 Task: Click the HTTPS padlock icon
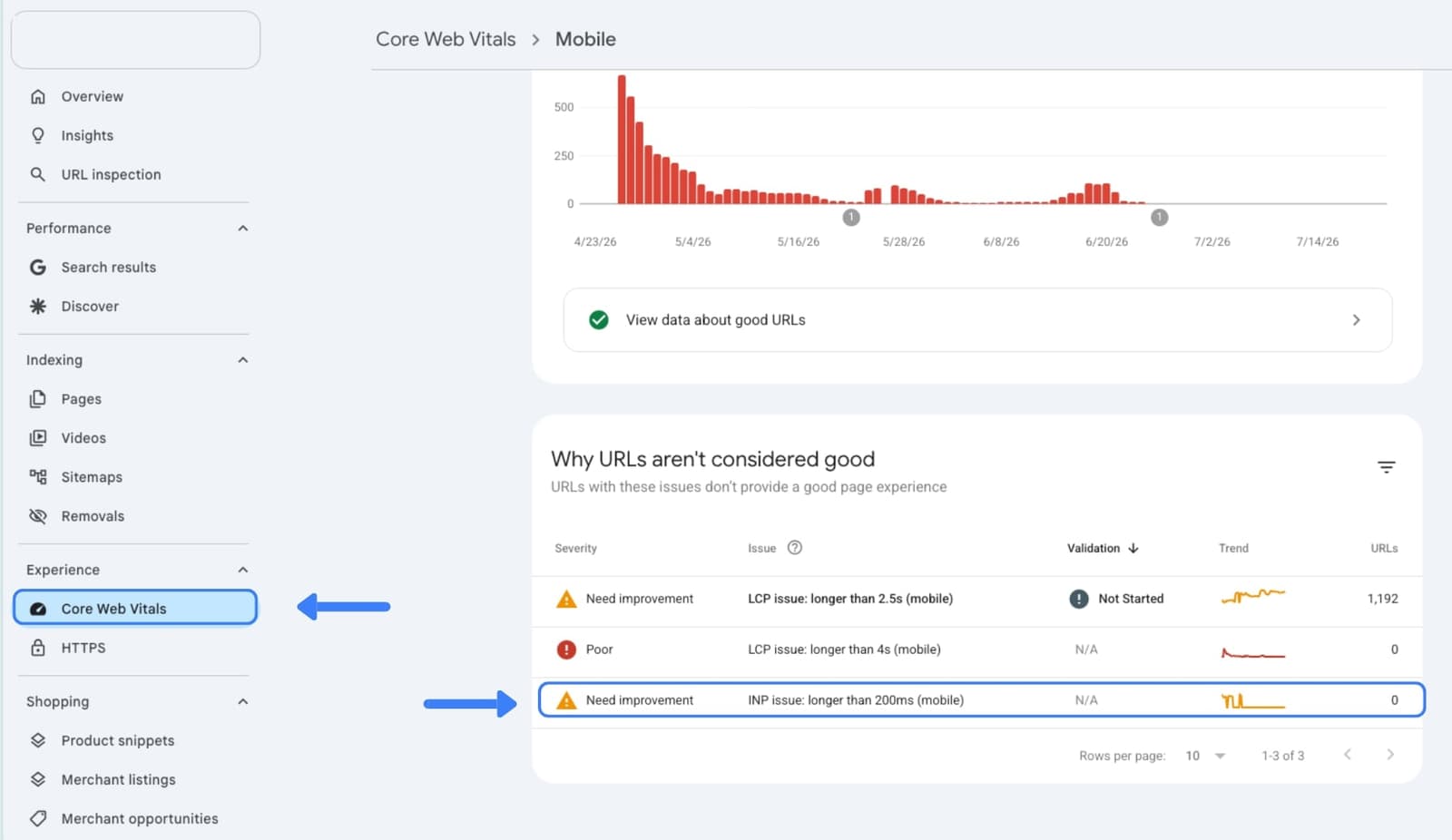[37, 648]
